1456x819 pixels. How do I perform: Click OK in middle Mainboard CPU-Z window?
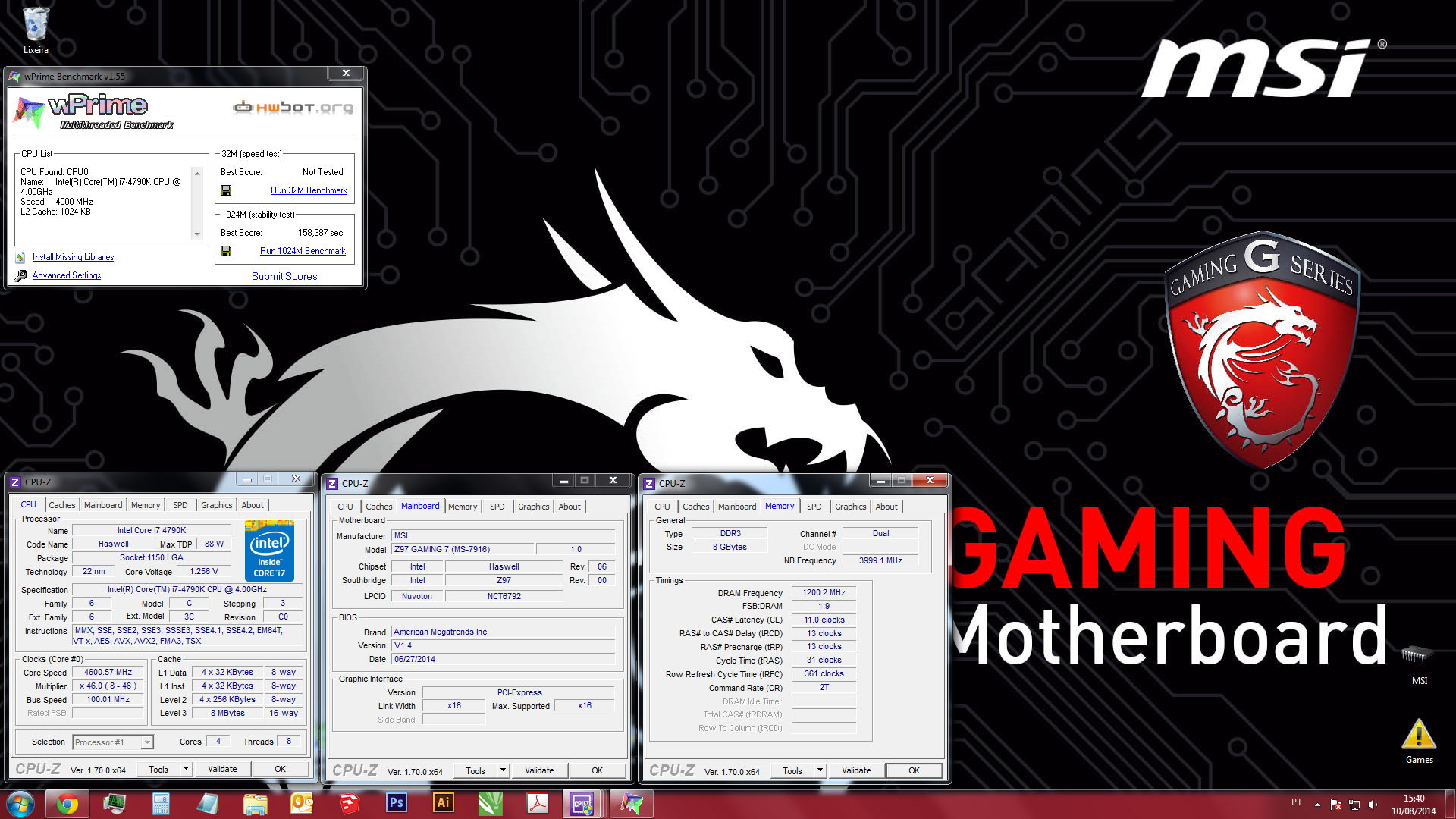click(598, 770)
